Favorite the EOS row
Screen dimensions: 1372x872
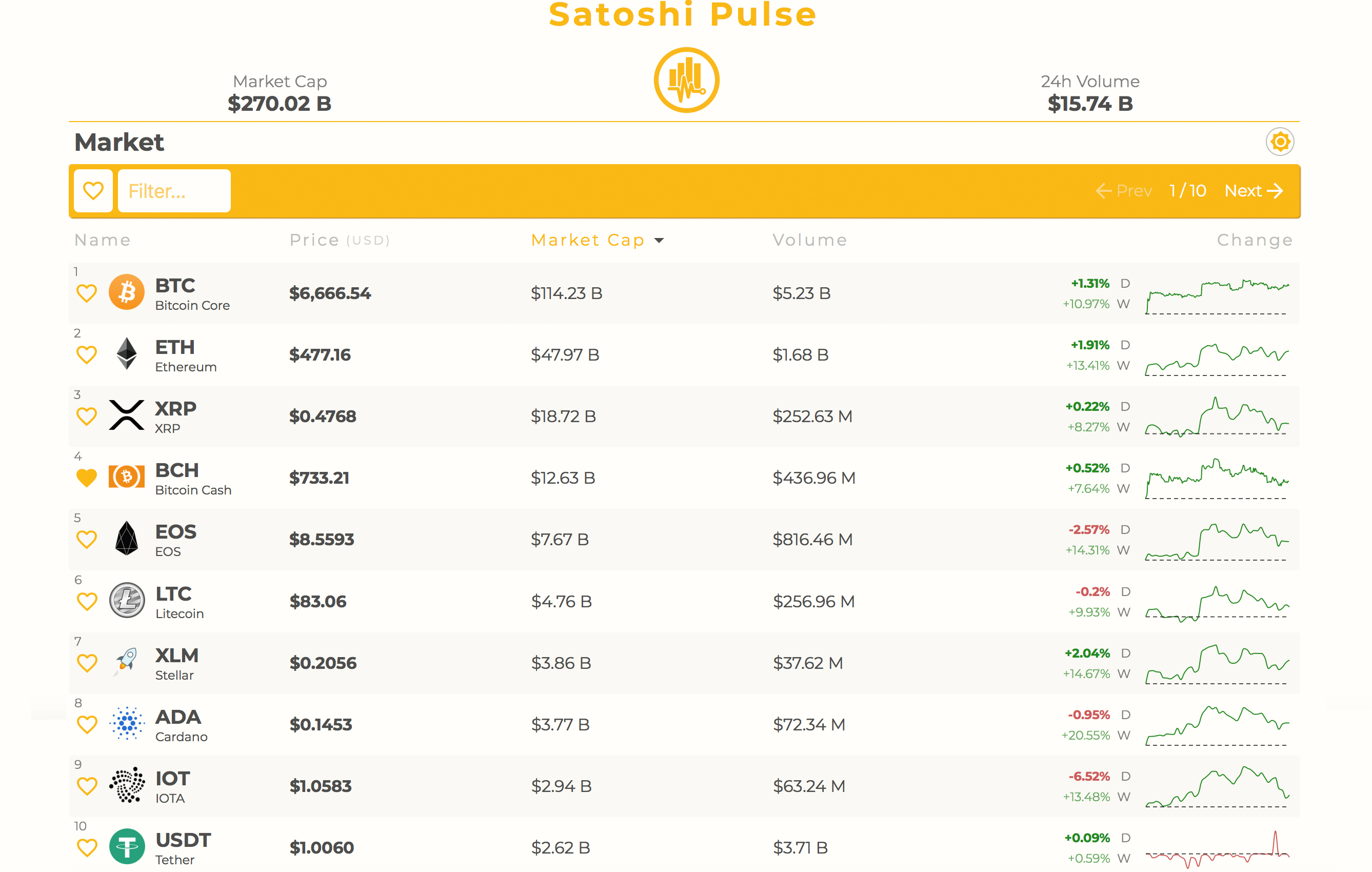coord(87,539)
